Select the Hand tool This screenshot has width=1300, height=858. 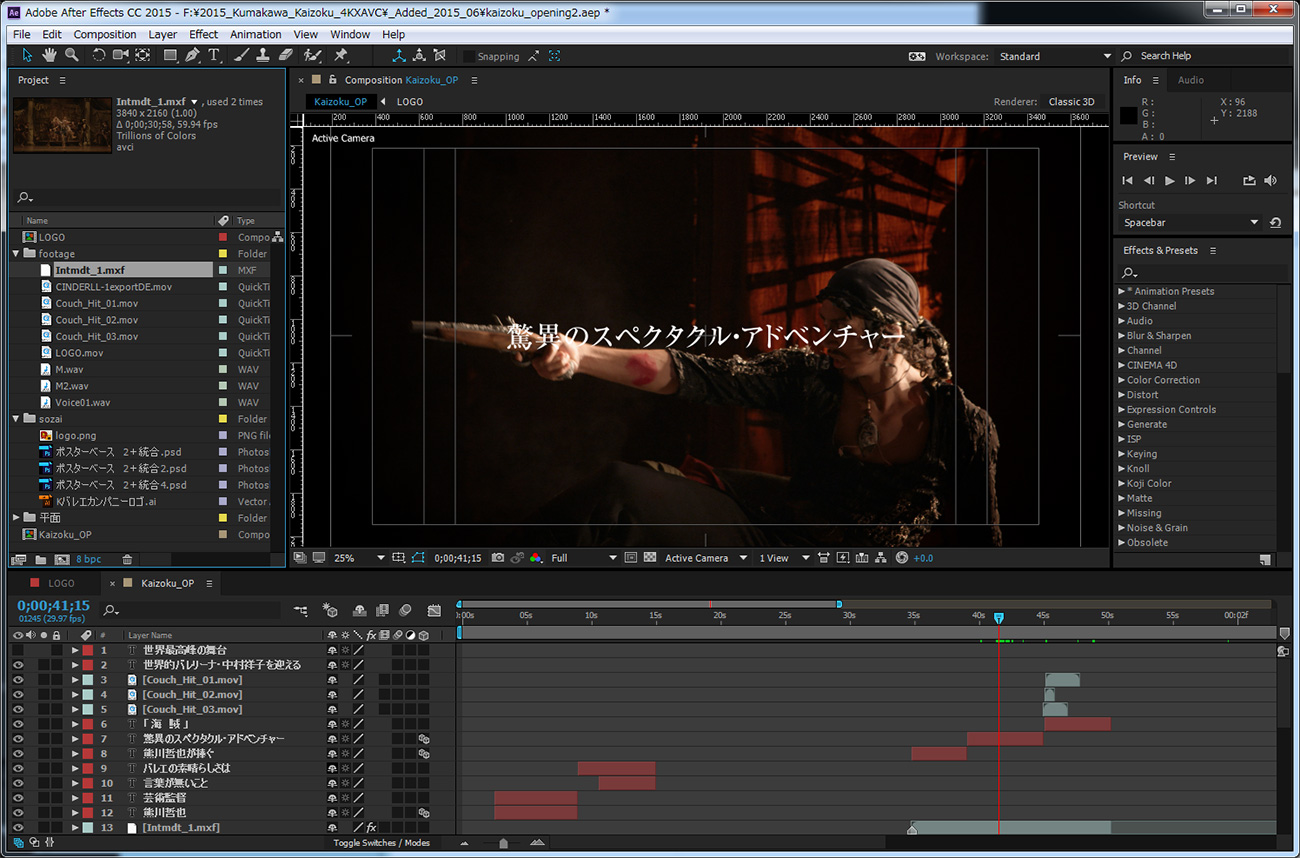[49, 55]
